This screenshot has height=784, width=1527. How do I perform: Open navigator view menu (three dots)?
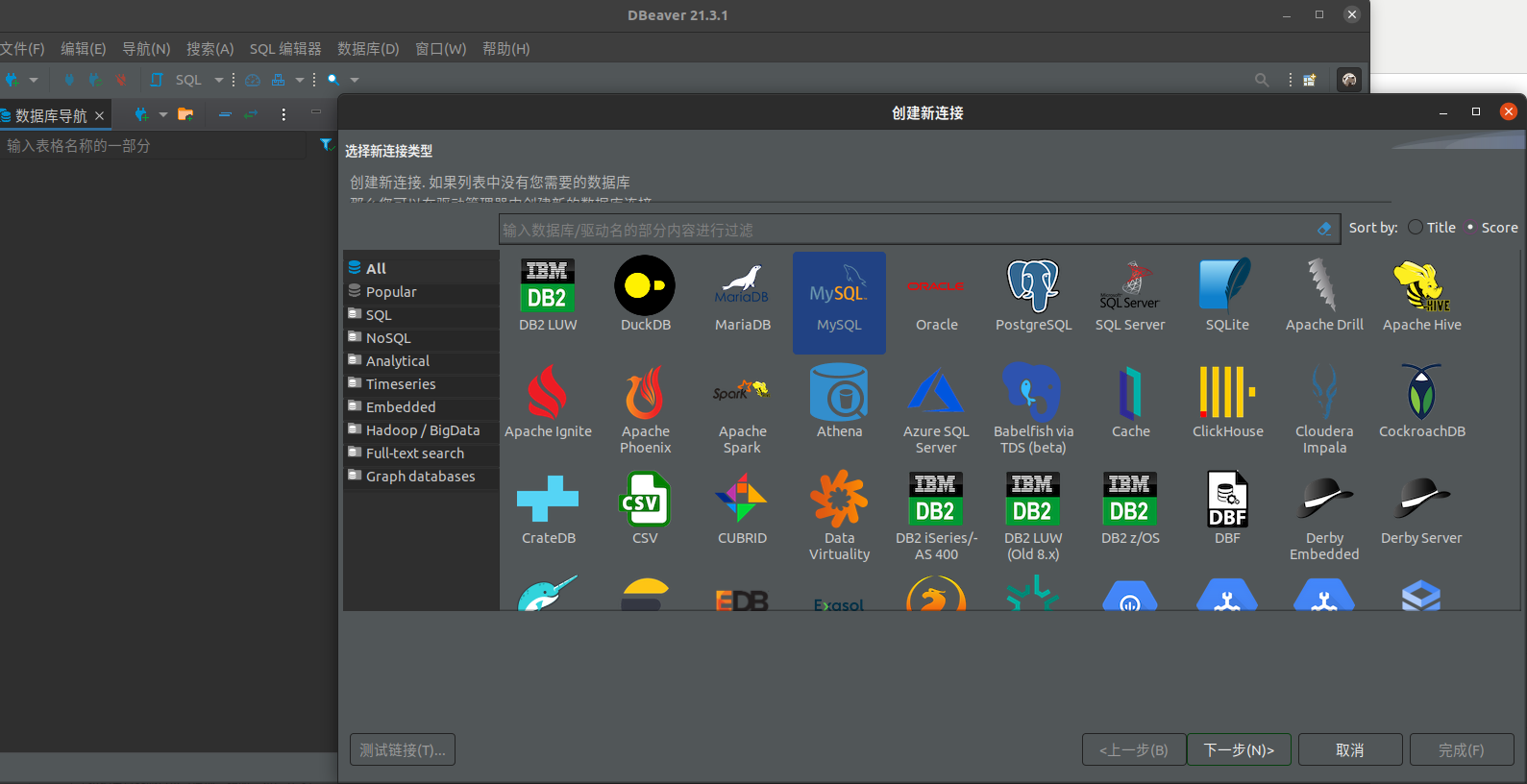click(283, 114)
